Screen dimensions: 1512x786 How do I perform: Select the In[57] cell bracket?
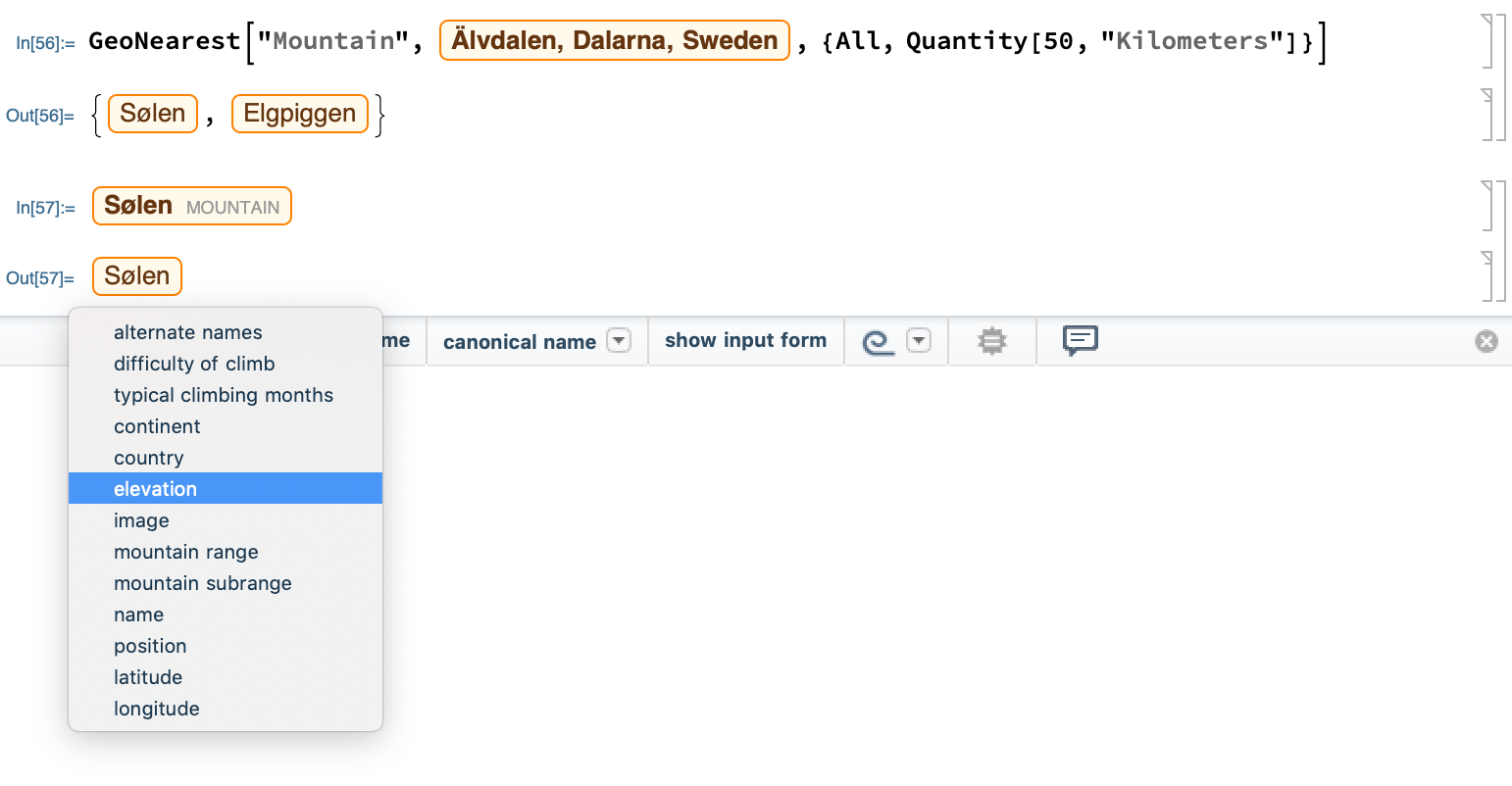tap(1487, 206)
